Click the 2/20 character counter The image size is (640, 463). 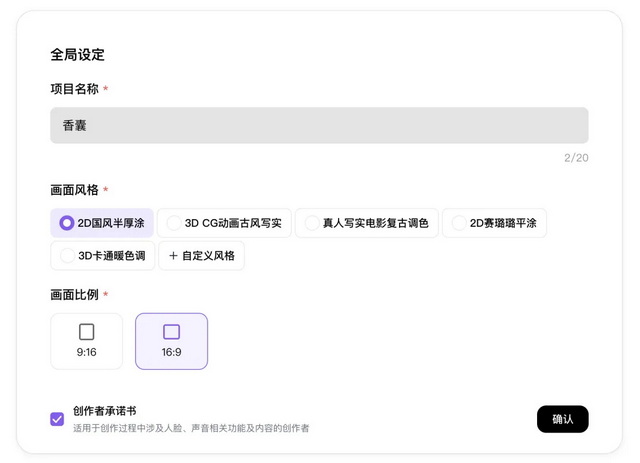(576, 158)
